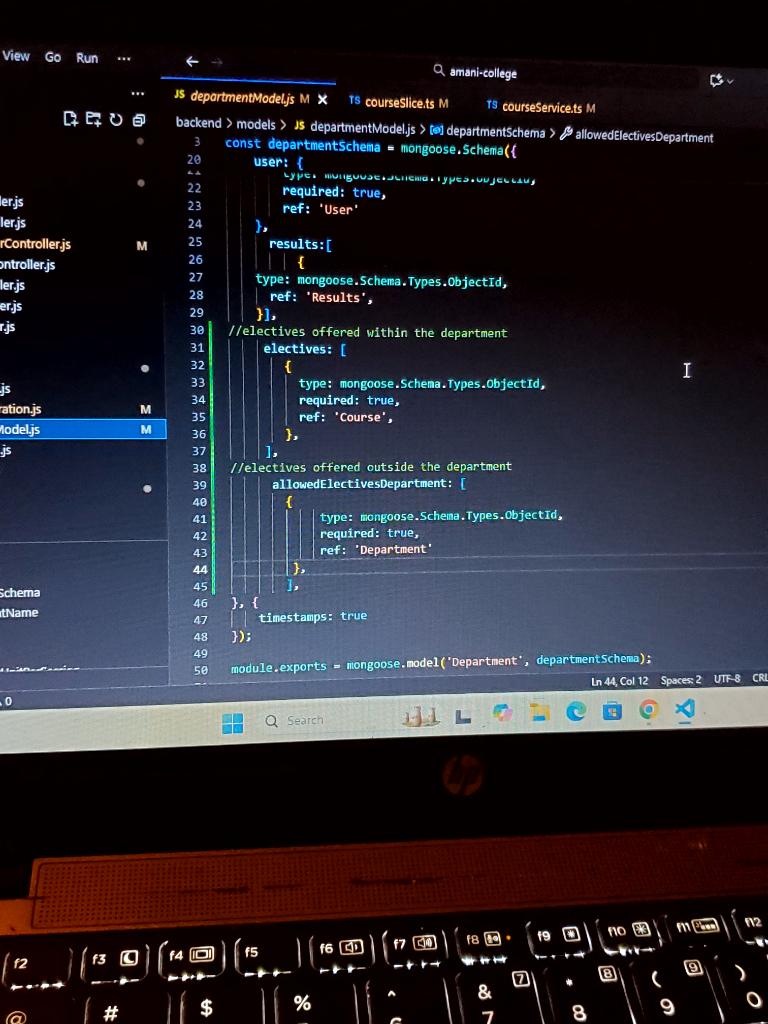Open Task View on the taskbar
The height and width of the screenshot is (1024, 768).
coord(463,717)
